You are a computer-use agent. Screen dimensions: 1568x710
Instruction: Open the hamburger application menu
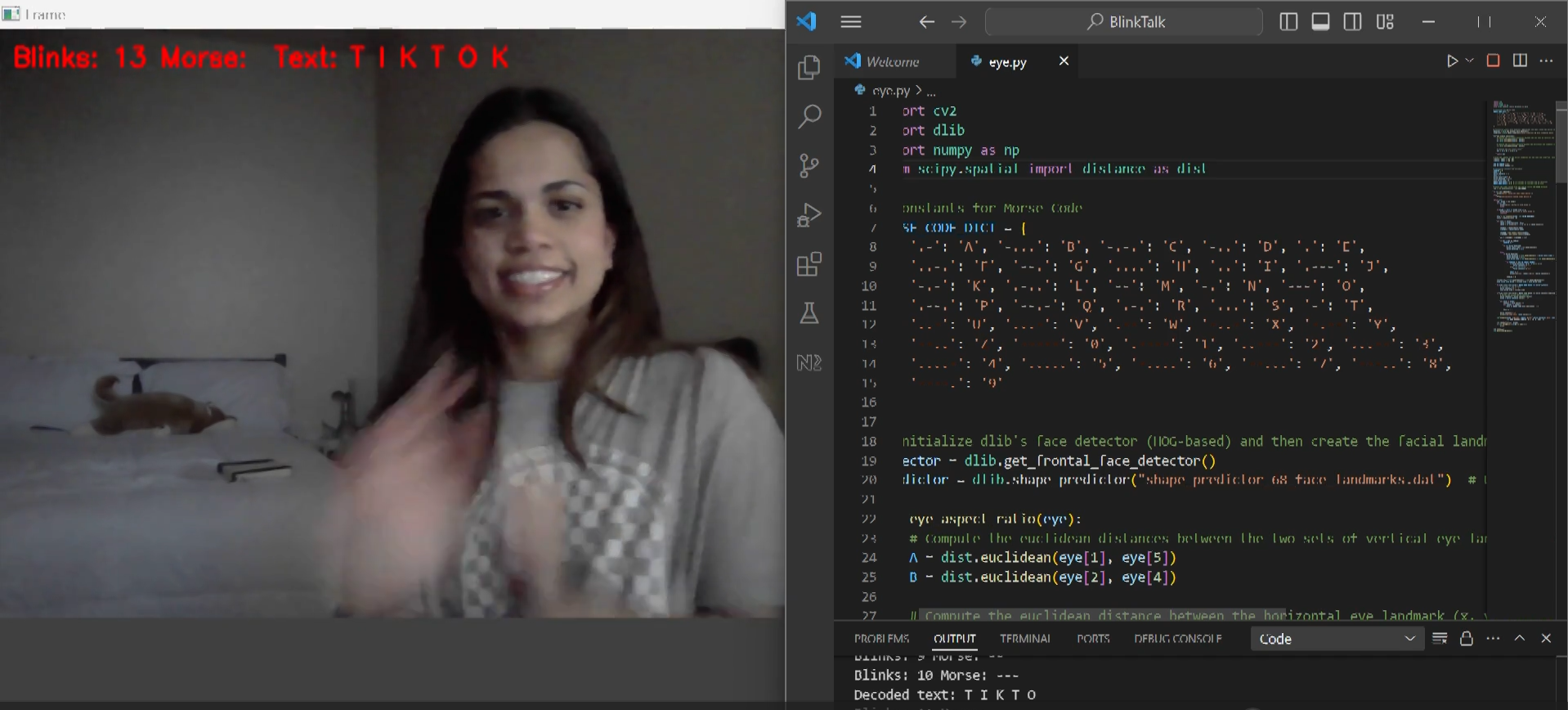(851, 22)
